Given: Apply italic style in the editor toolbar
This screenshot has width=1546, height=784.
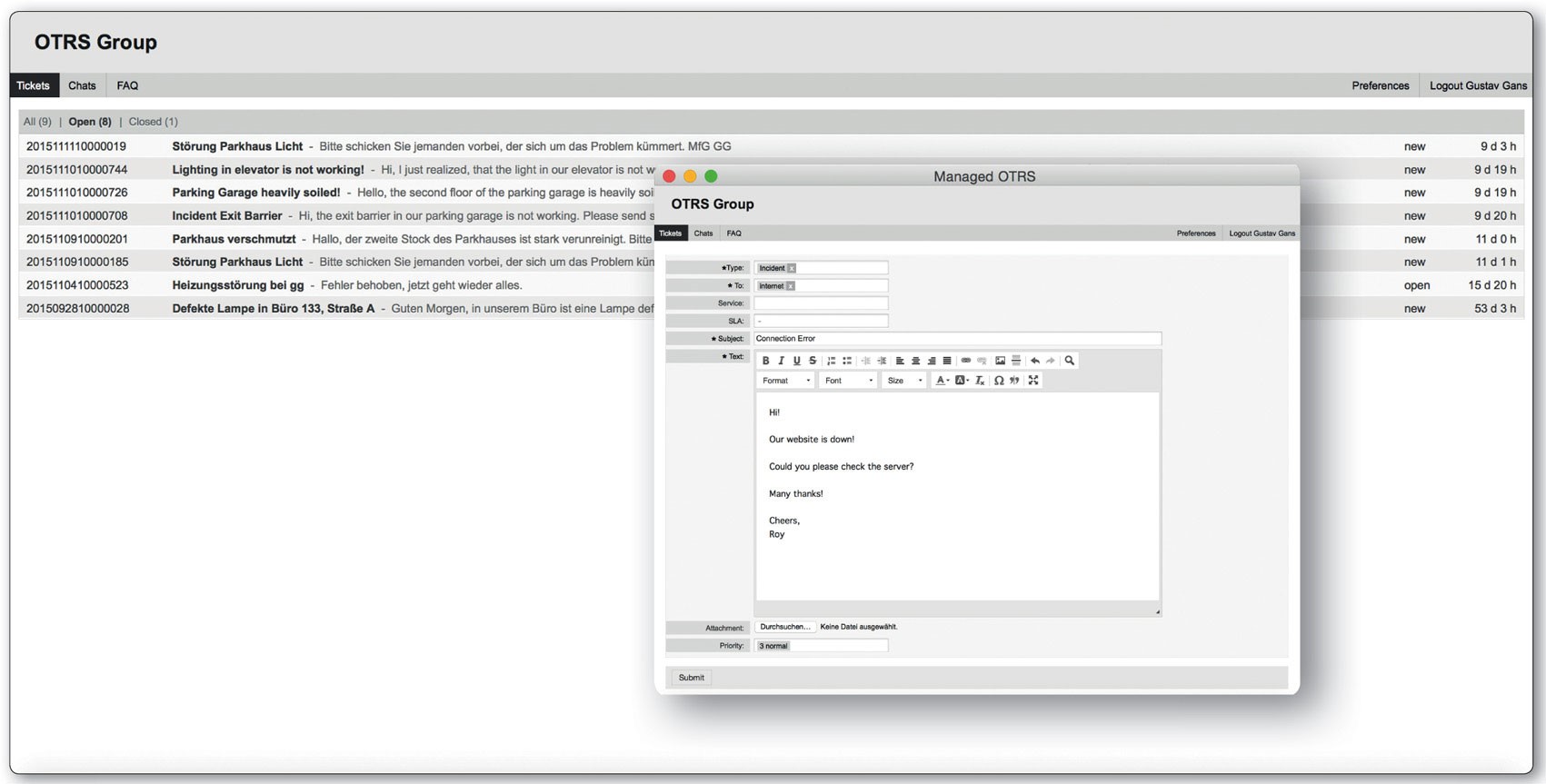Looking at the screenshot, I should click(781, 361).
